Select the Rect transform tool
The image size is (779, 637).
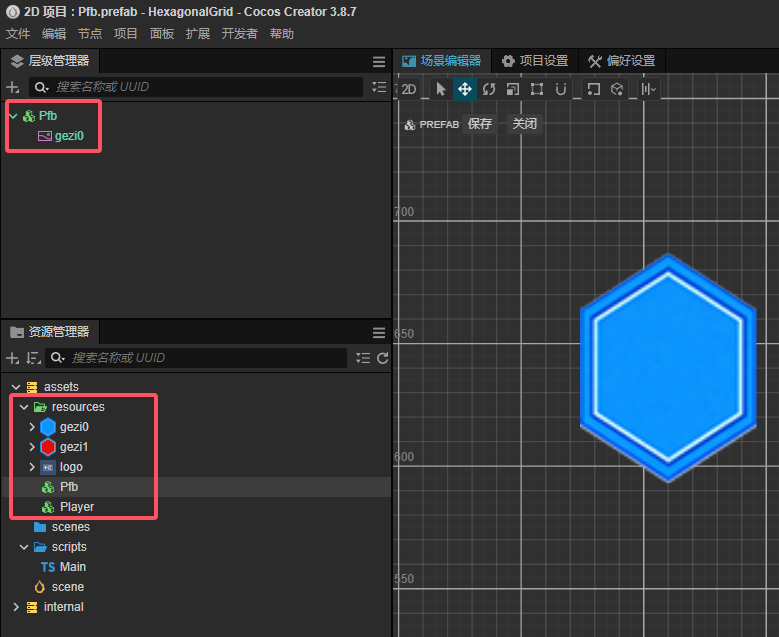pyautogui.click(x=537, y=89)
